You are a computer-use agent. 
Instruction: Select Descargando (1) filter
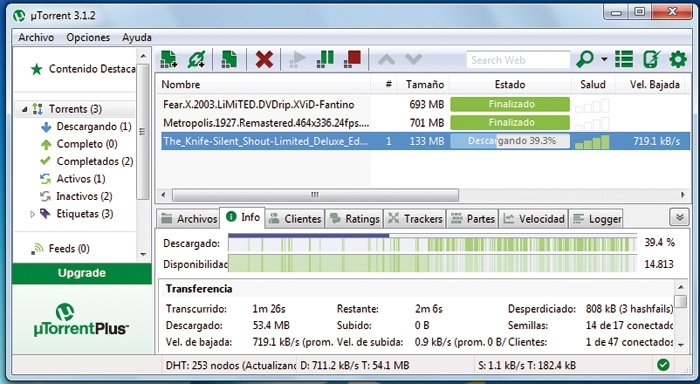point(86,126)
